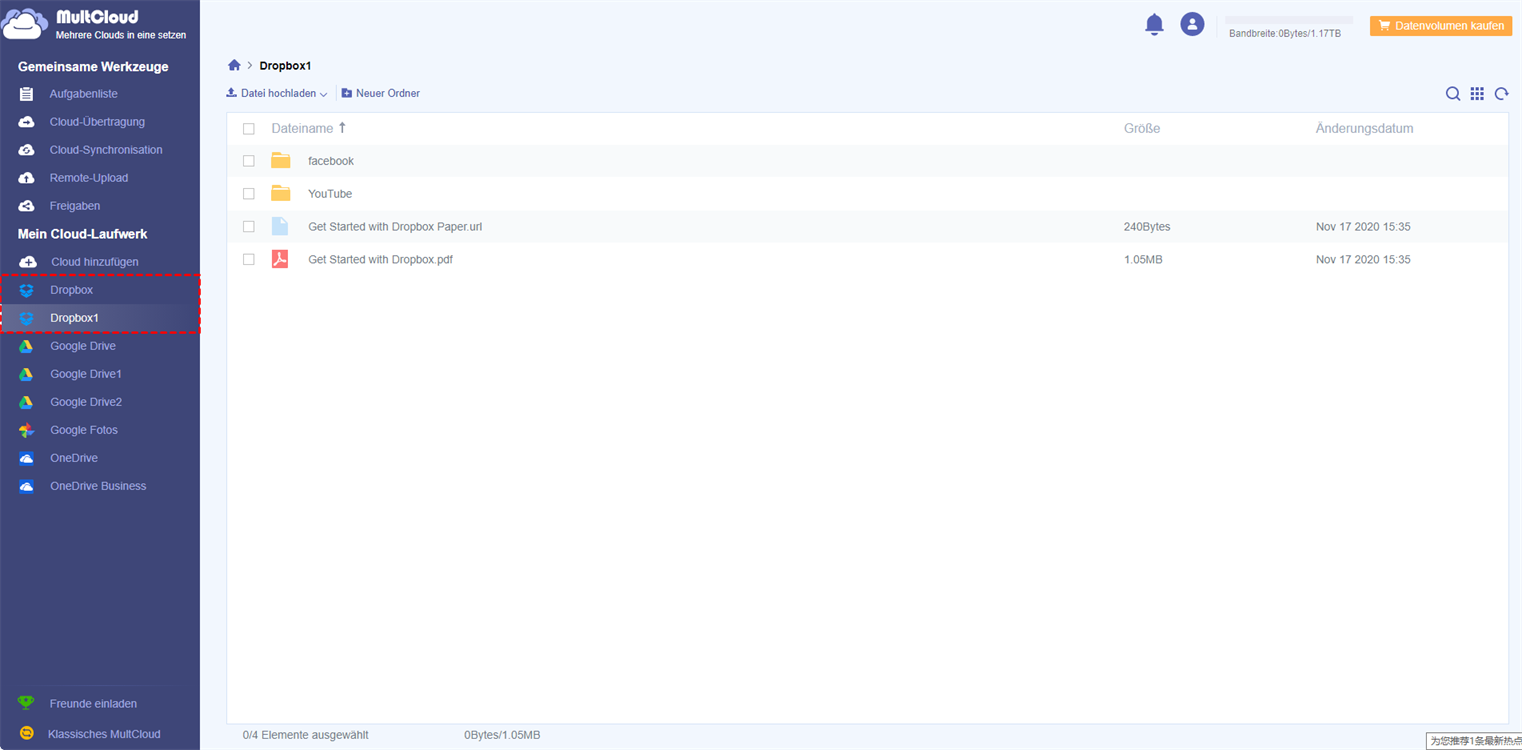Open the YouTube folder name

point(330,194)
